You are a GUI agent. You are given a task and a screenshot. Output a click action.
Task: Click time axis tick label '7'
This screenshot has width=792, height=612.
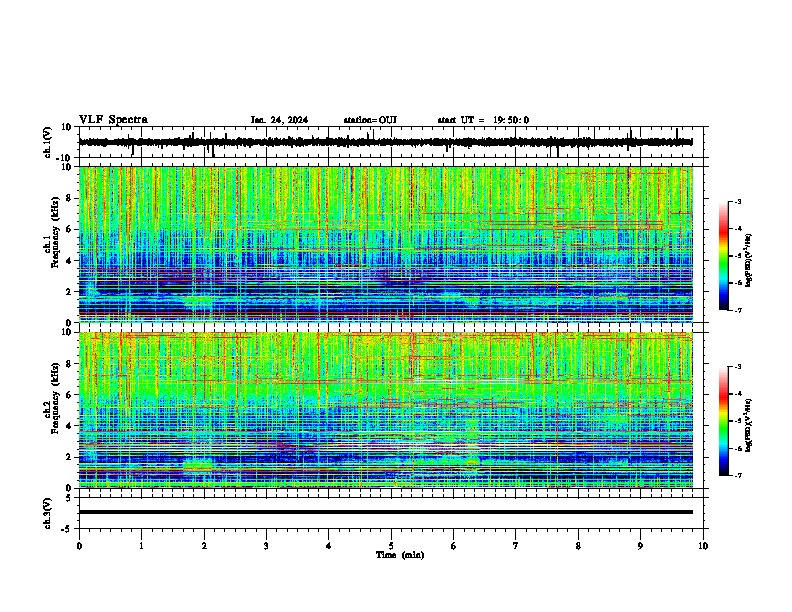click(516, 546)
